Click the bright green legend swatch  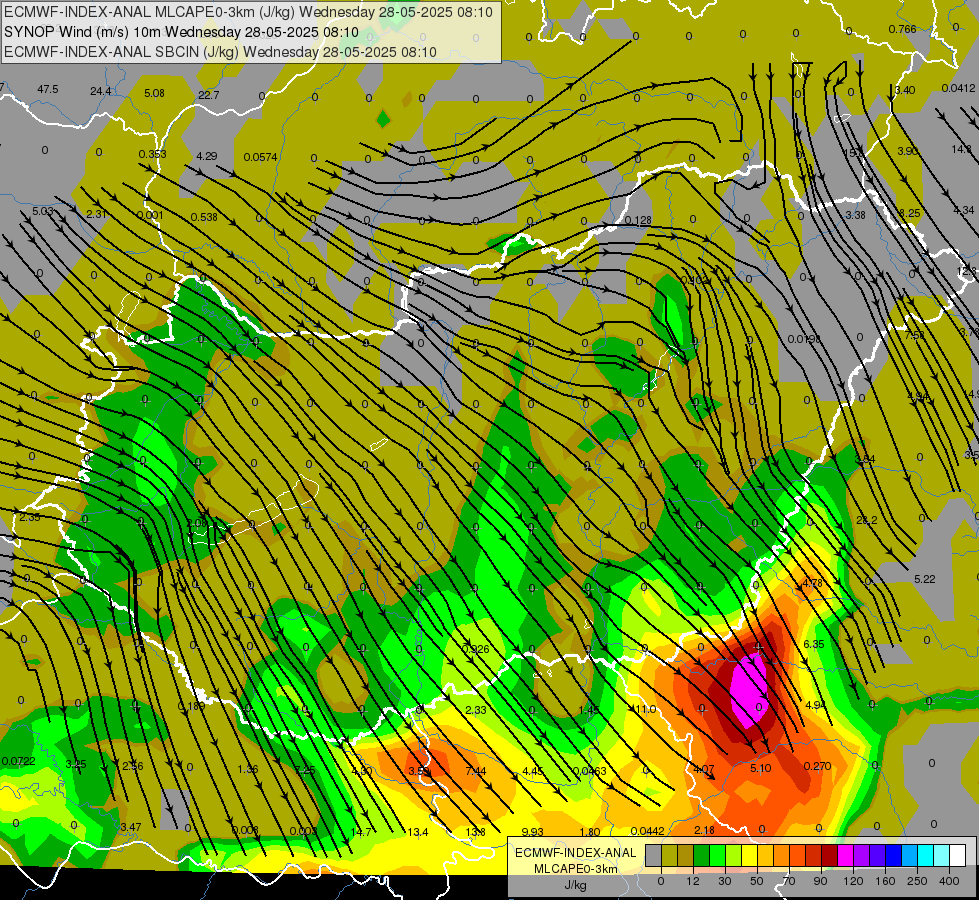(x=718, y=855)
